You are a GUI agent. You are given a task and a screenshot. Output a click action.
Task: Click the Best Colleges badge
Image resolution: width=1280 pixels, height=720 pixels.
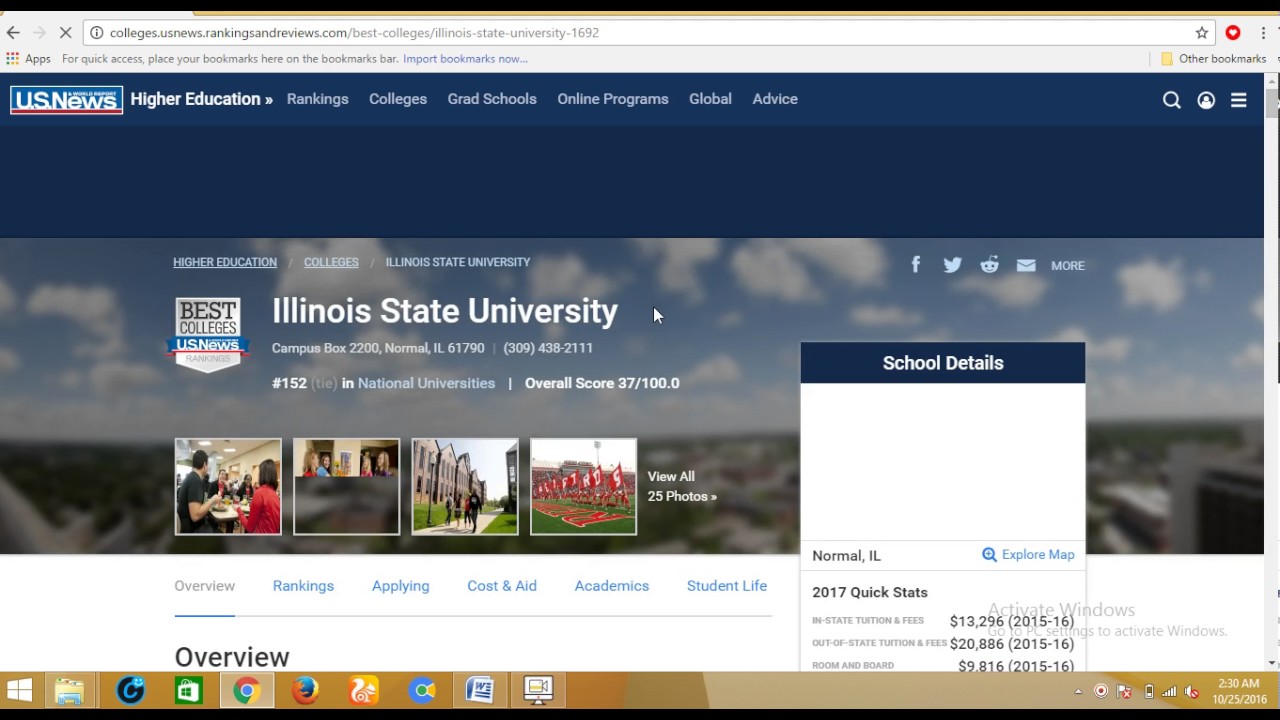click(208, 334)
